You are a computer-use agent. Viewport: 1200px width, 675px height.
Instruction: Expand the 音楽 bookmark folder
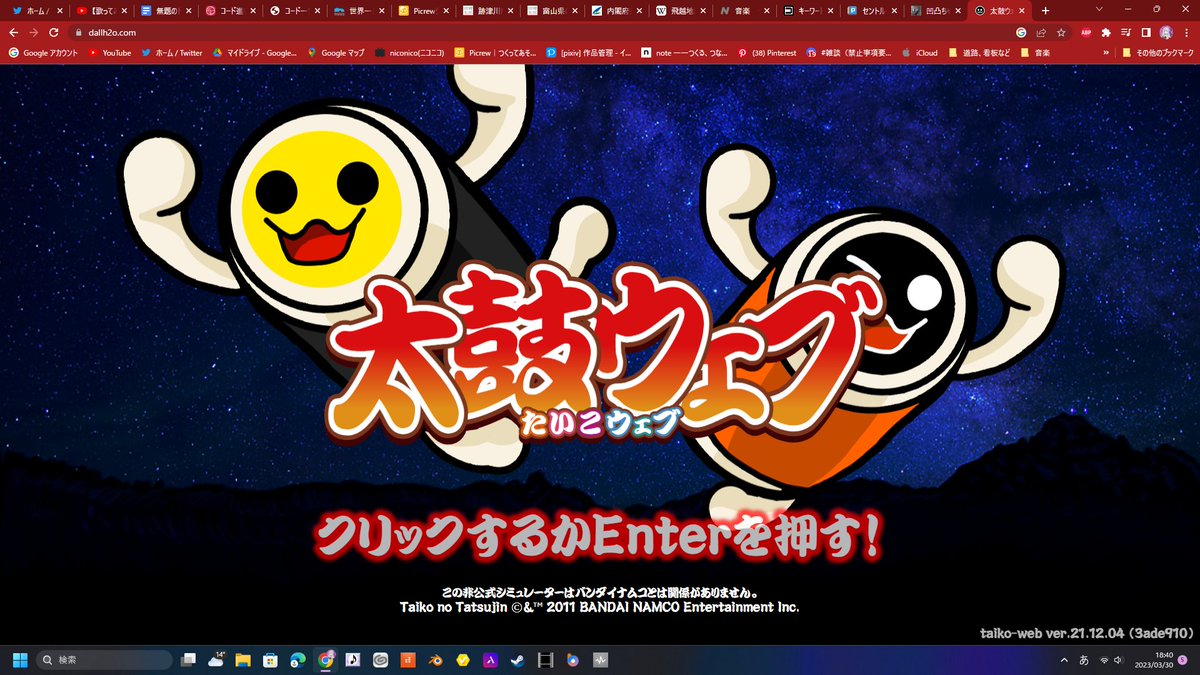[1036, 52]
